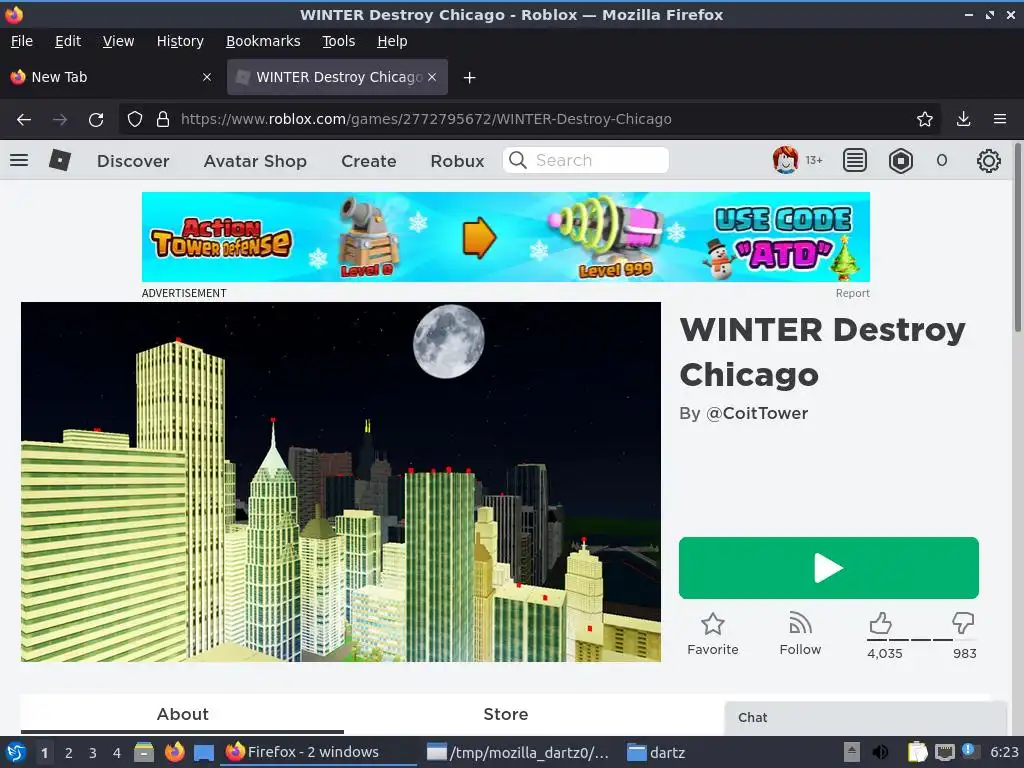Switch to workspace 3

pos(93,753)
